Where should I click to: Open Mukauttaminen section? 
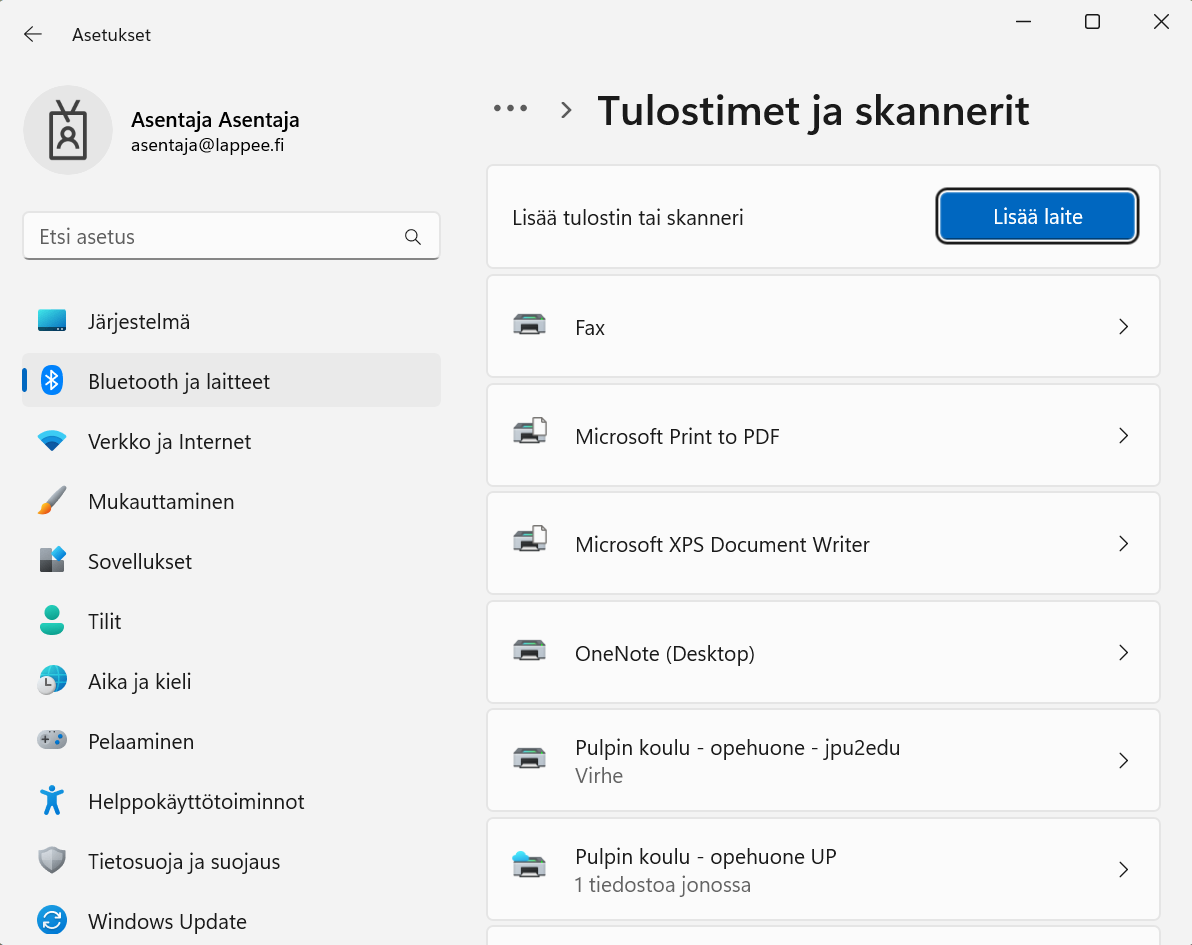(231, 501)
